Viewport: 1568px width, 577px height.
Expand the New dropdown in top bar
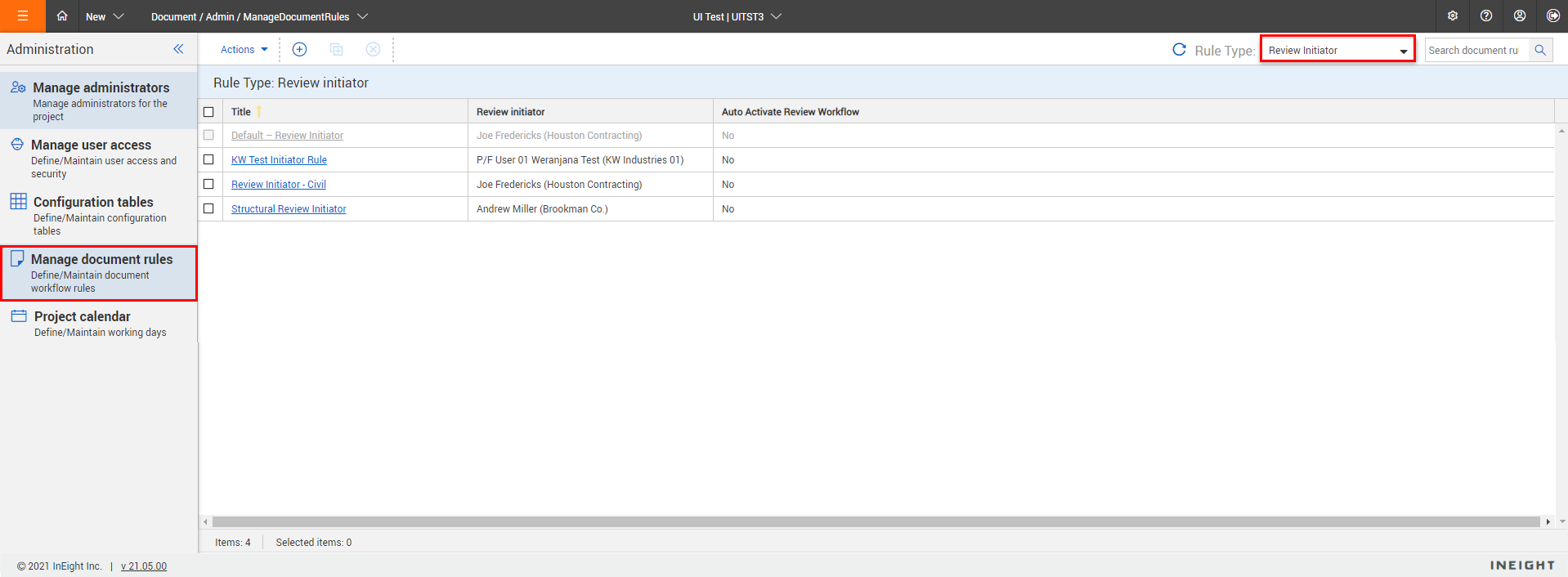104,16
